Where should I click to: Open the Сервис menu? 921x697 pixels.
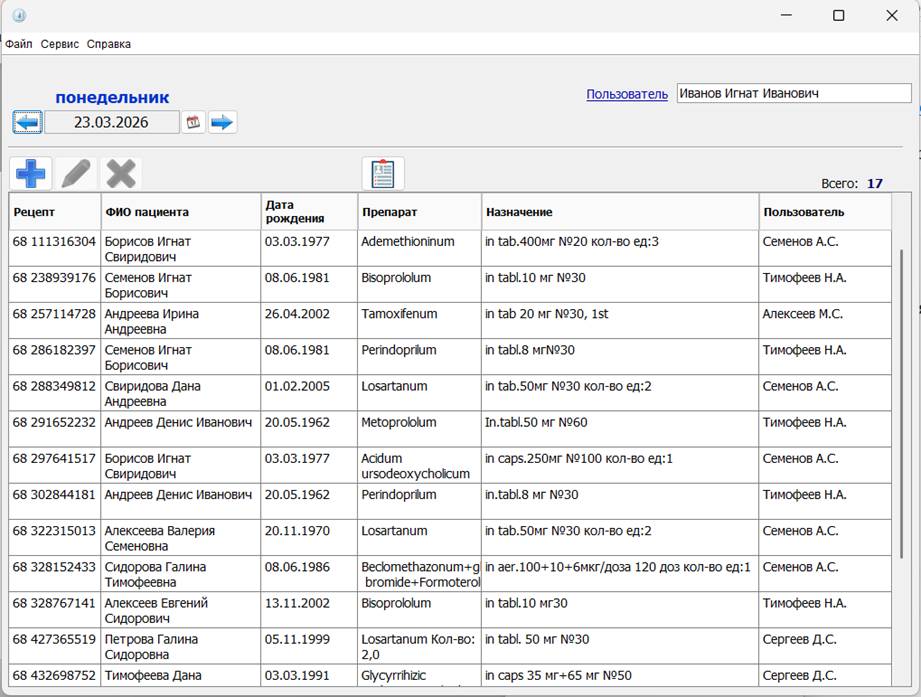tap(60, 44)
